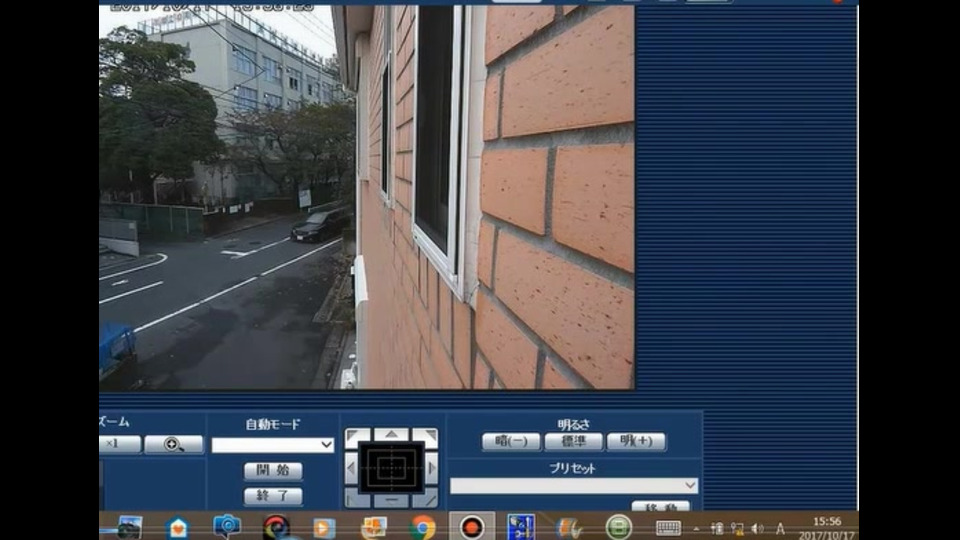Click the 移動 preset move button
The height and width of the screenshot is (540, 960).
(x=661, y=506)
